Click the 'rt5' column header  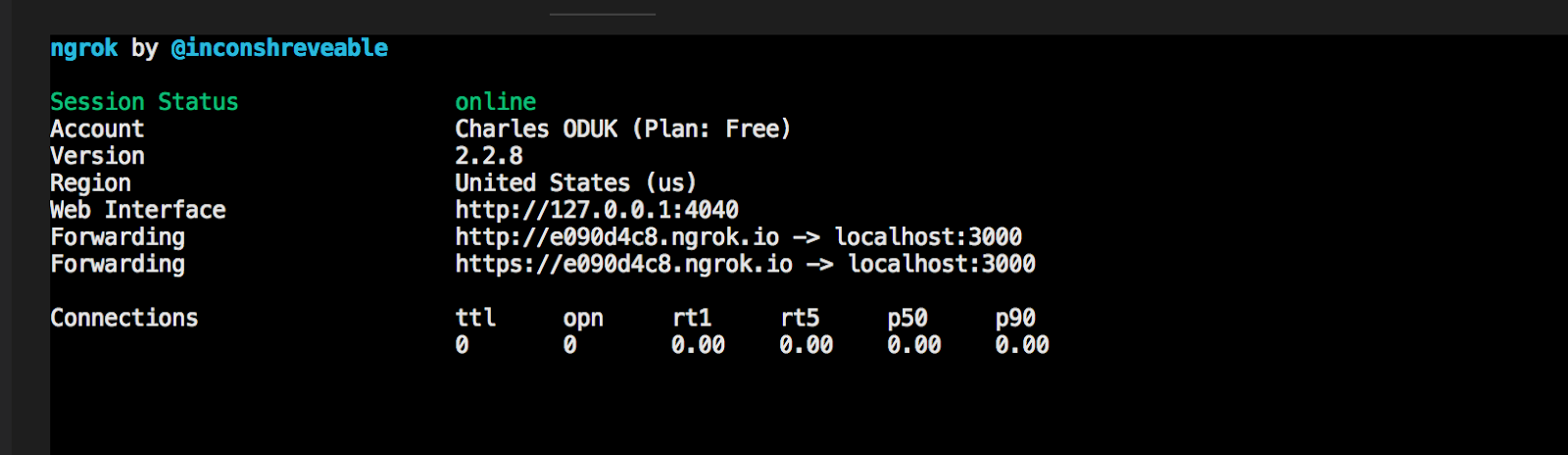[799, 318]
